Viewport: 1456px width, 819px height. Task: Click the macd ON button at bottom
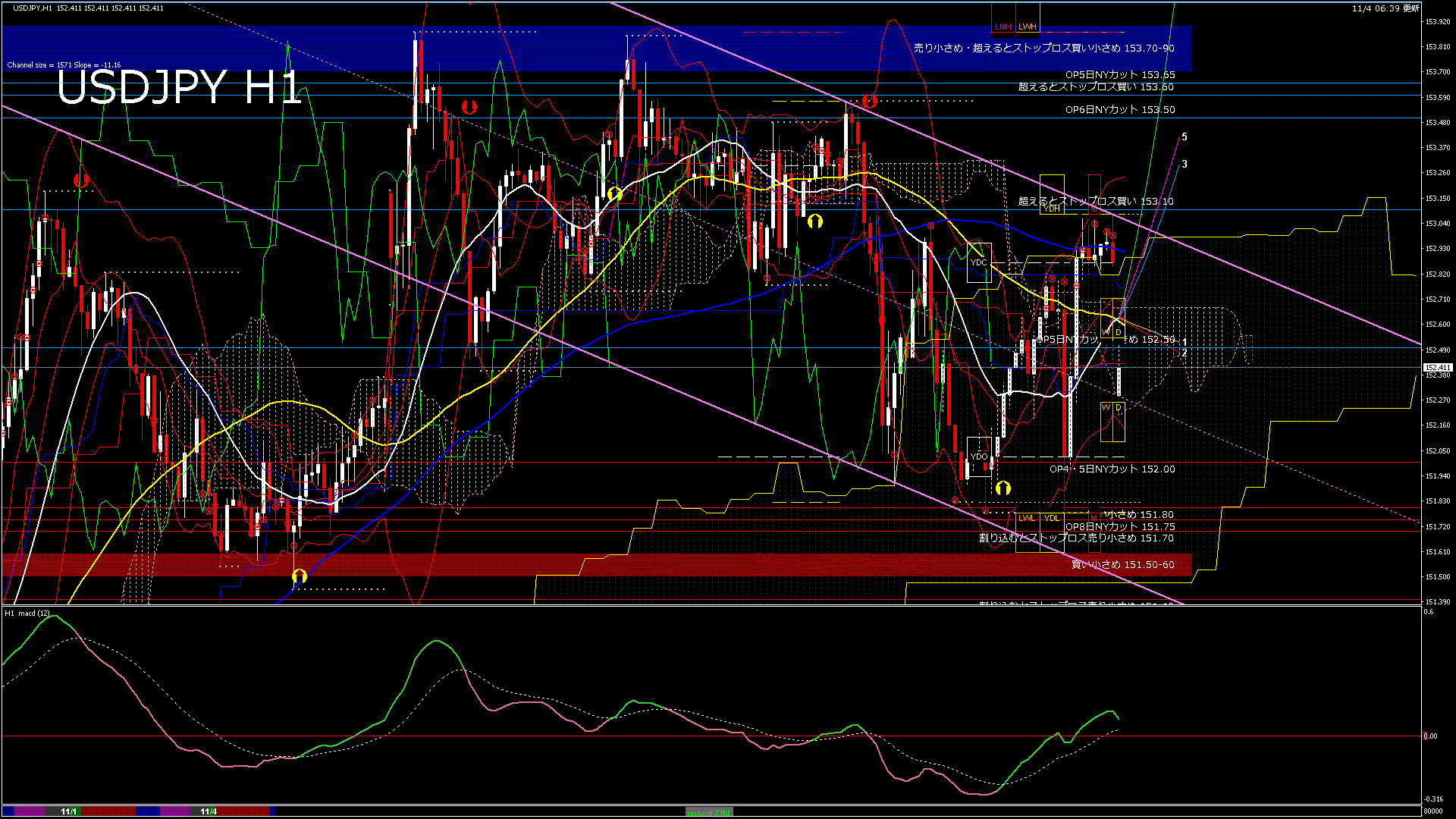click(709, 812)
